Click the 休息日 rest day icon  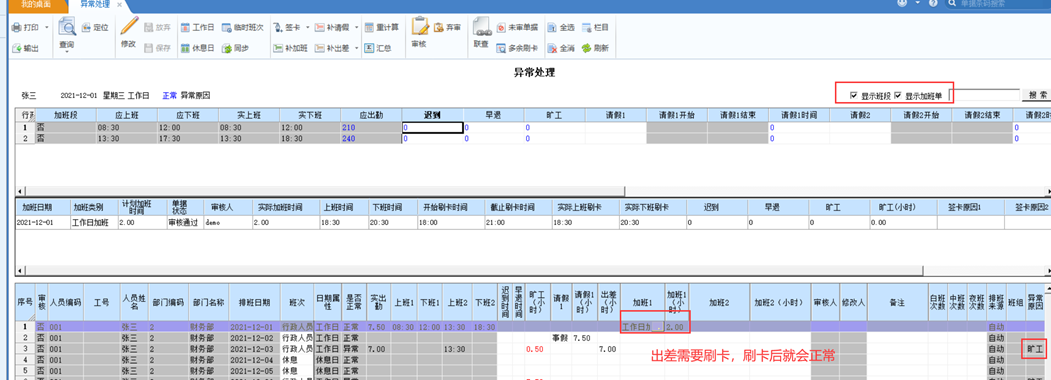[186, 48]
